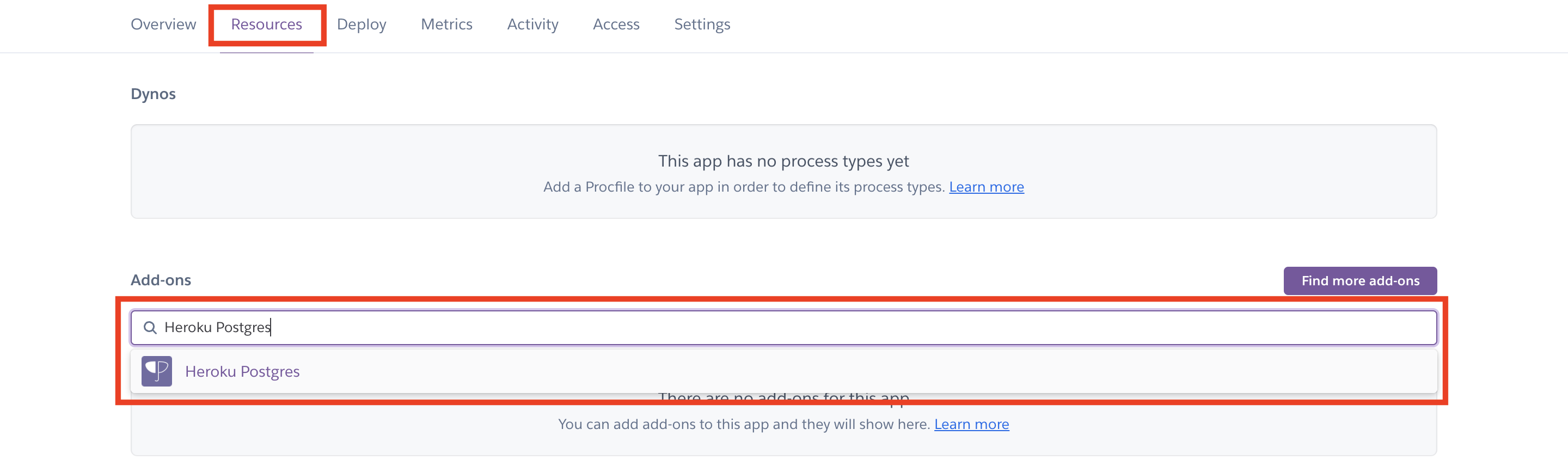Viewport: 1568px width, 466px height.
Task: Click the "no process types yet" message
Action: [x=783, y=161]
